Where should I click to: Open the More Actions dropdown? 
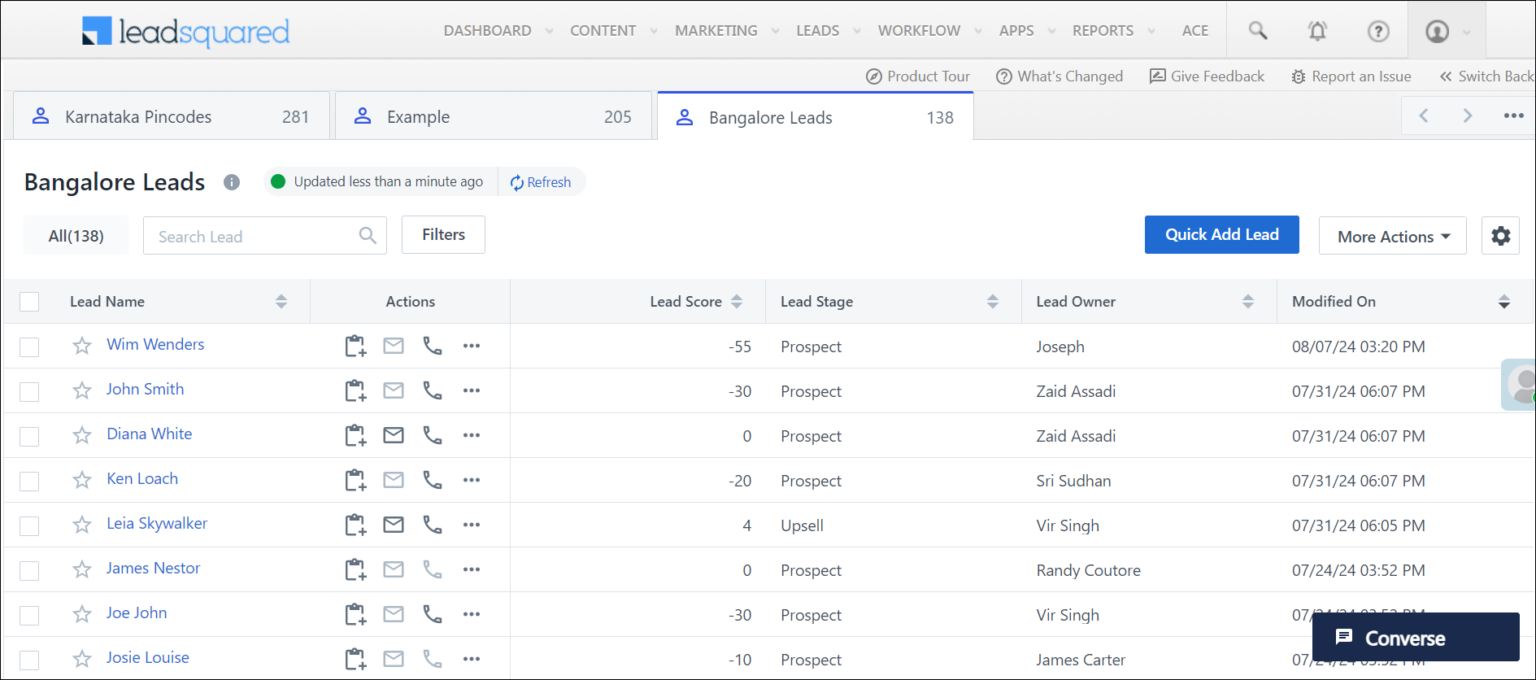[x=1392, y=236]
